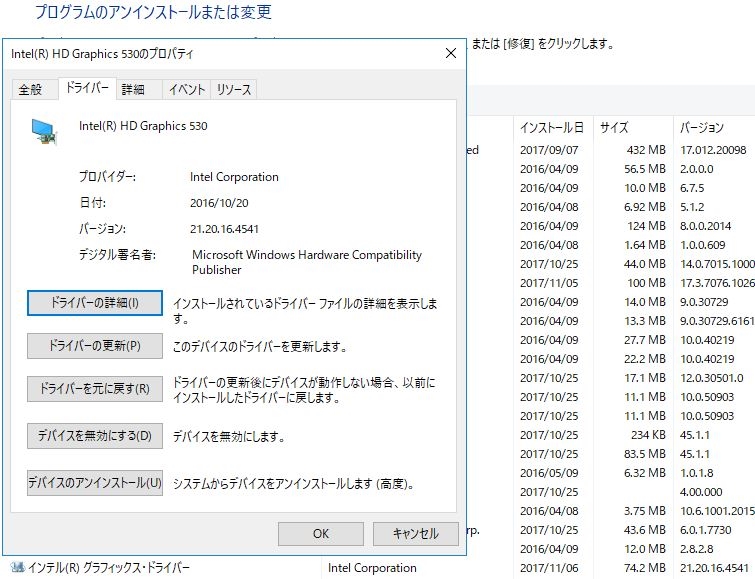
Task: Click version 9.0.30729.6161 in the list
Action: pos(717,321)
